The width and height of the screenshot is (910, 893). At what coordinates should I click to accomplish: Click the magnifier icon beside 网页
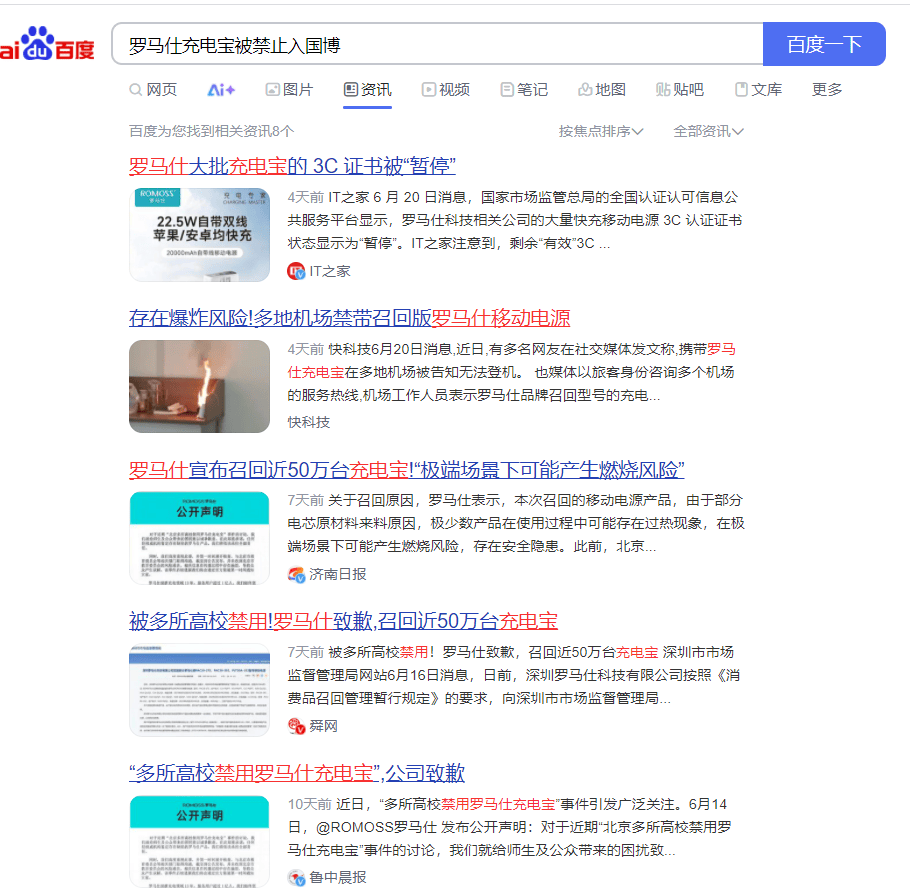[135, 90]
